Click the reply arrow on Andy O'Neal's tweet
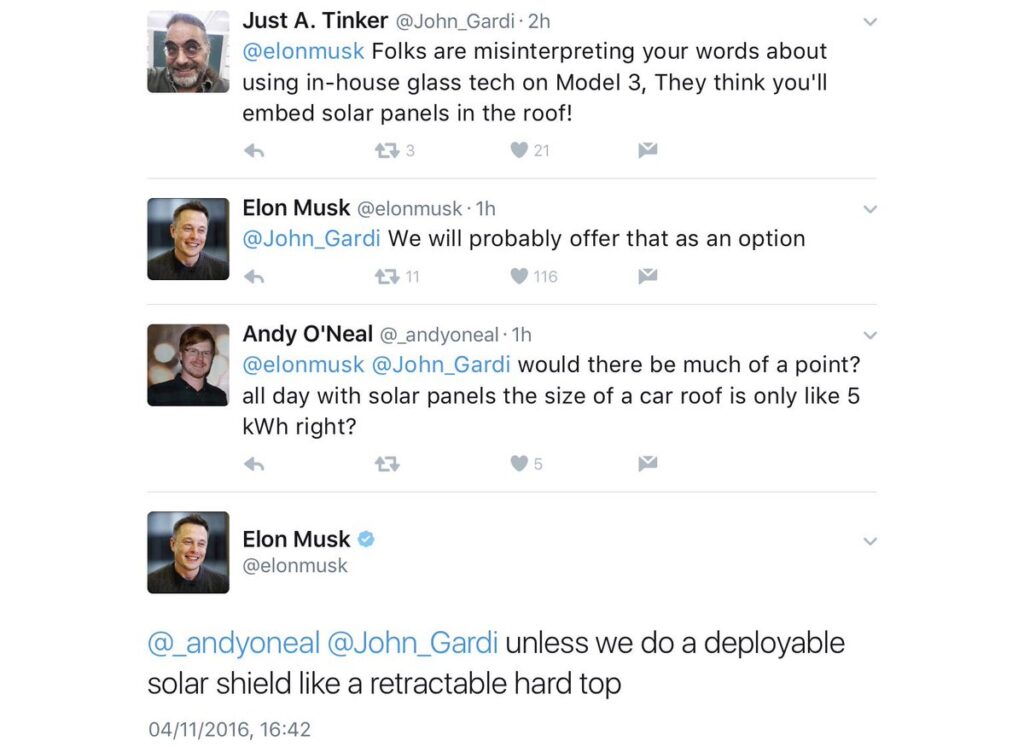 pyautogui.click(x=253, y=463)
